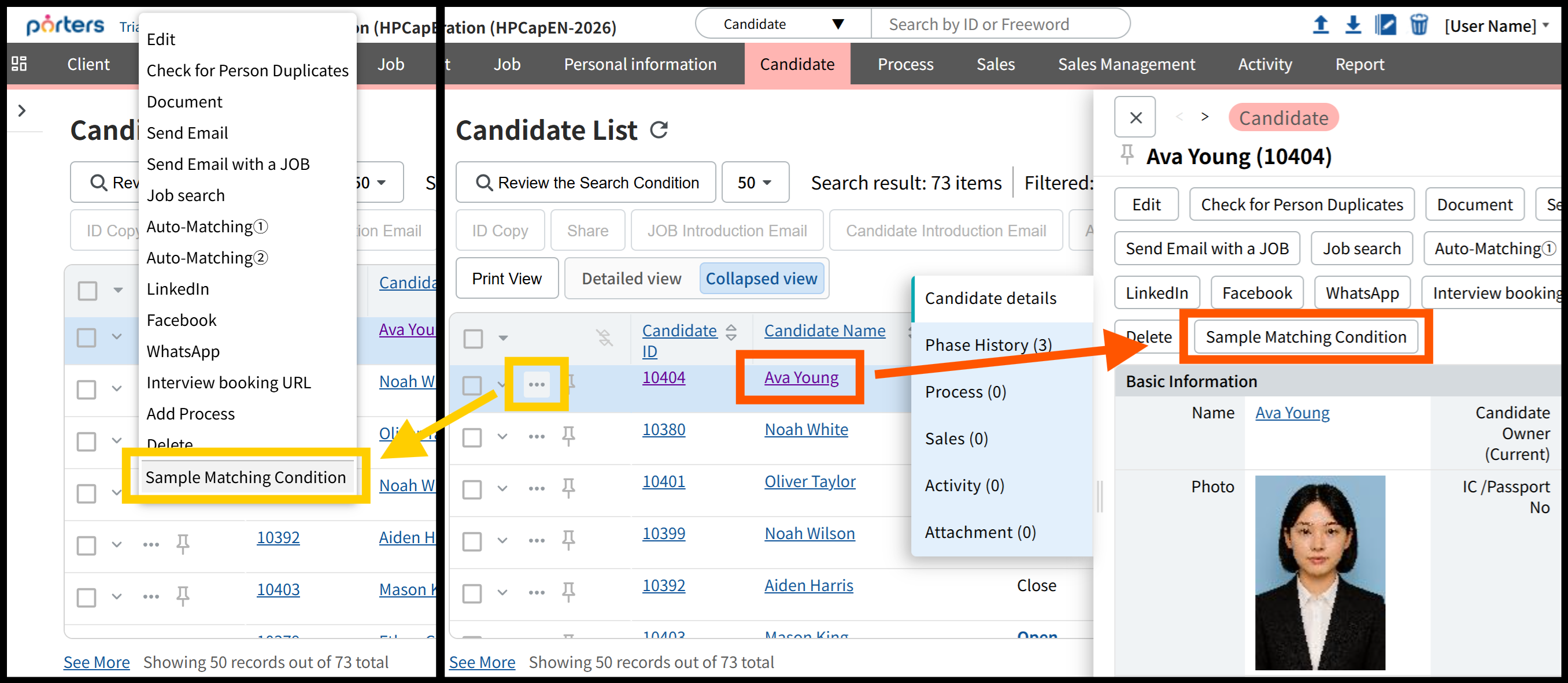The height and width of the screenshot is (683, 1568).
Task: Click the pin icon on Noah White row
Action: [x=568, y=436]
